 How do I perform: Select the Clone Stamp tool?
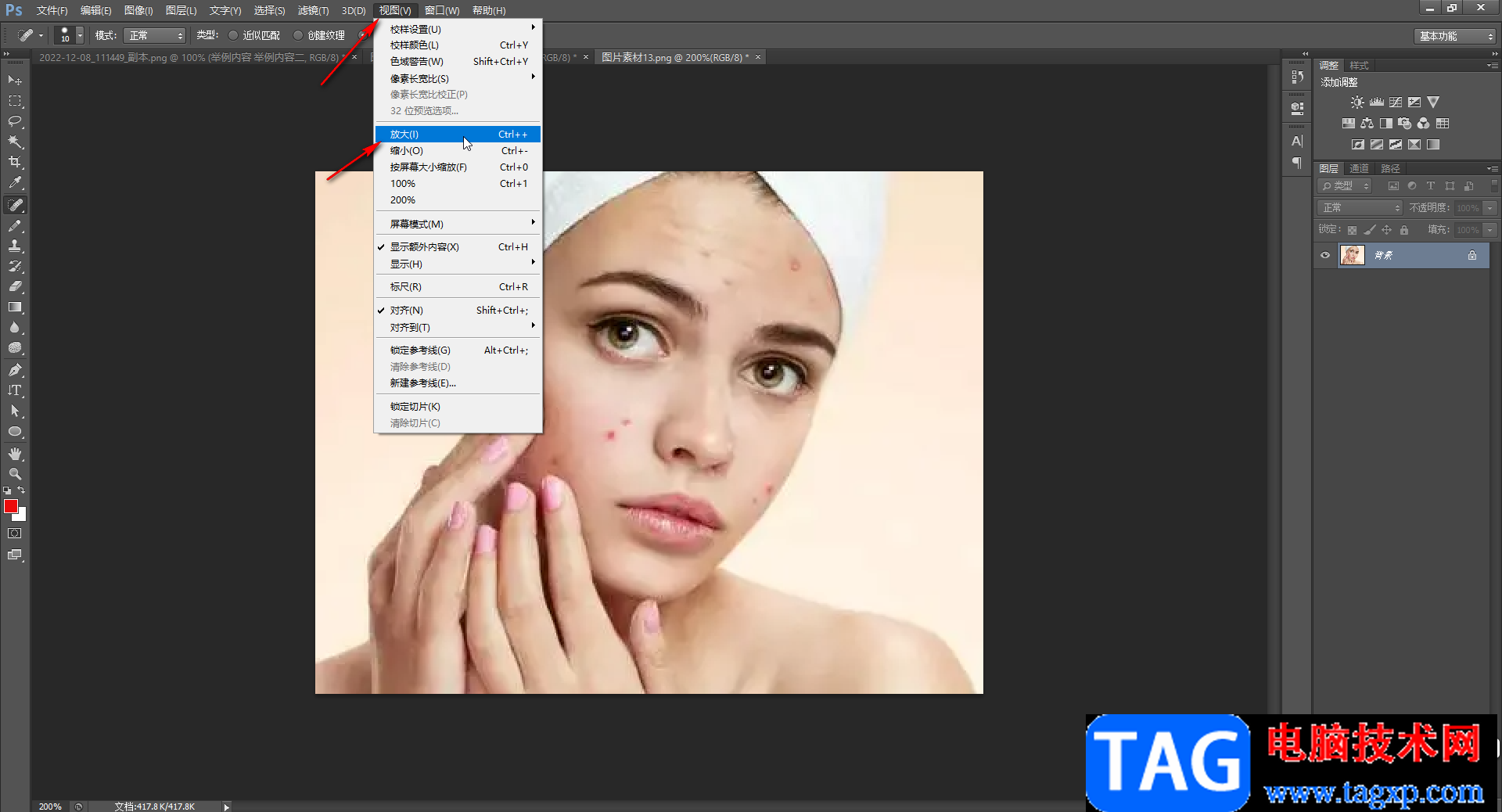point(15,246)
